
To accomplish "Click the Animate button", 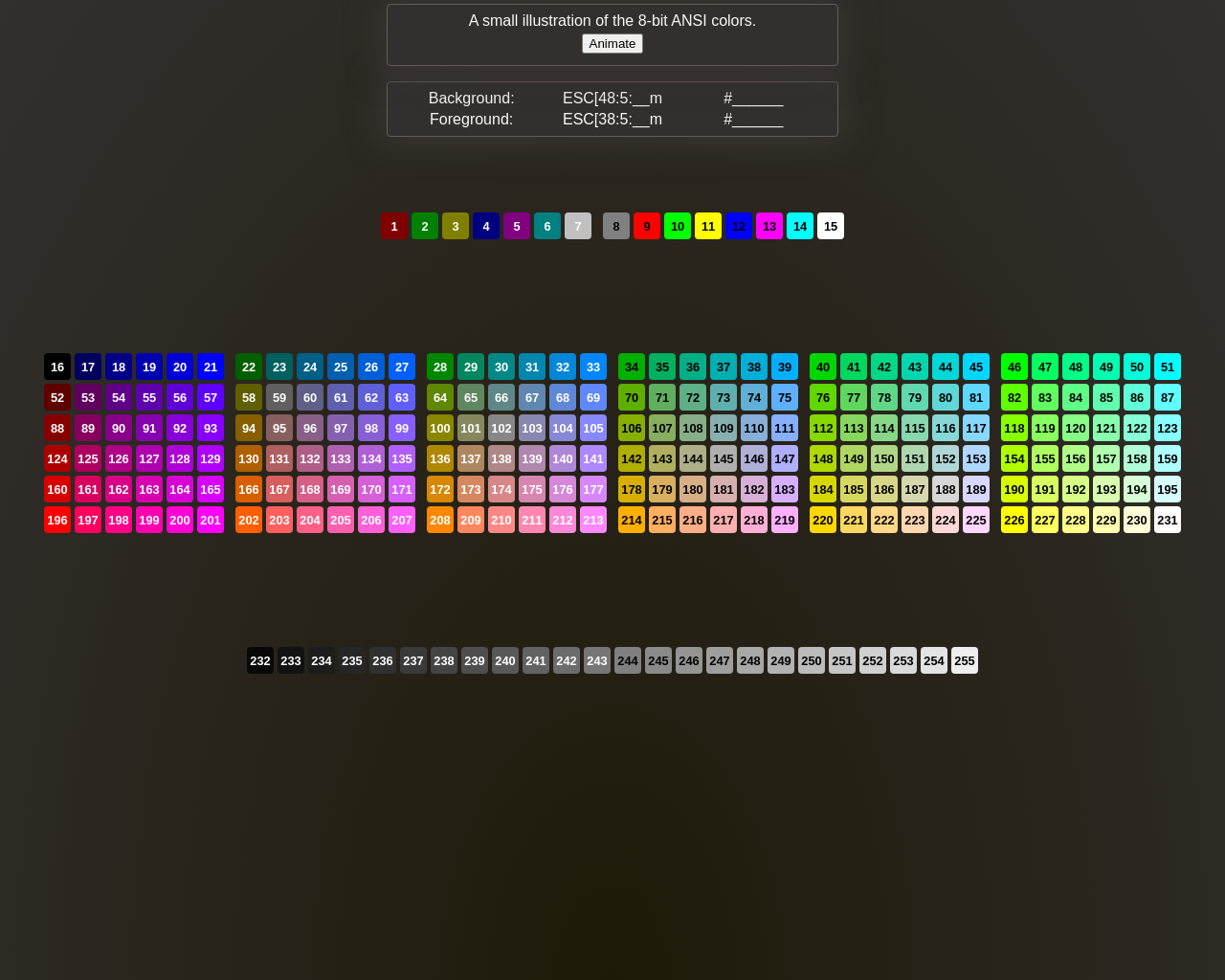I will 612,44.
